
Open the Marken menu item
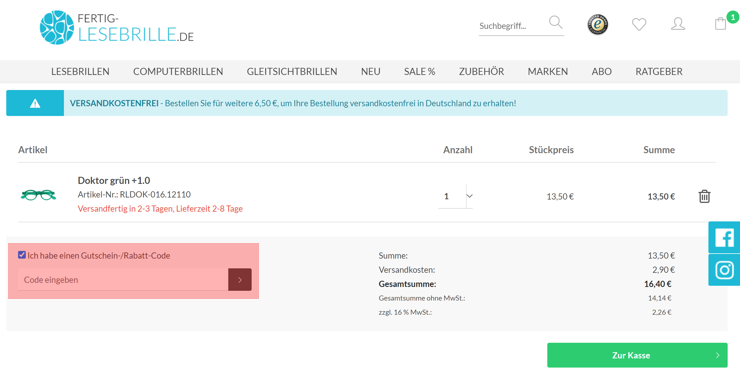tap(548, 72)
